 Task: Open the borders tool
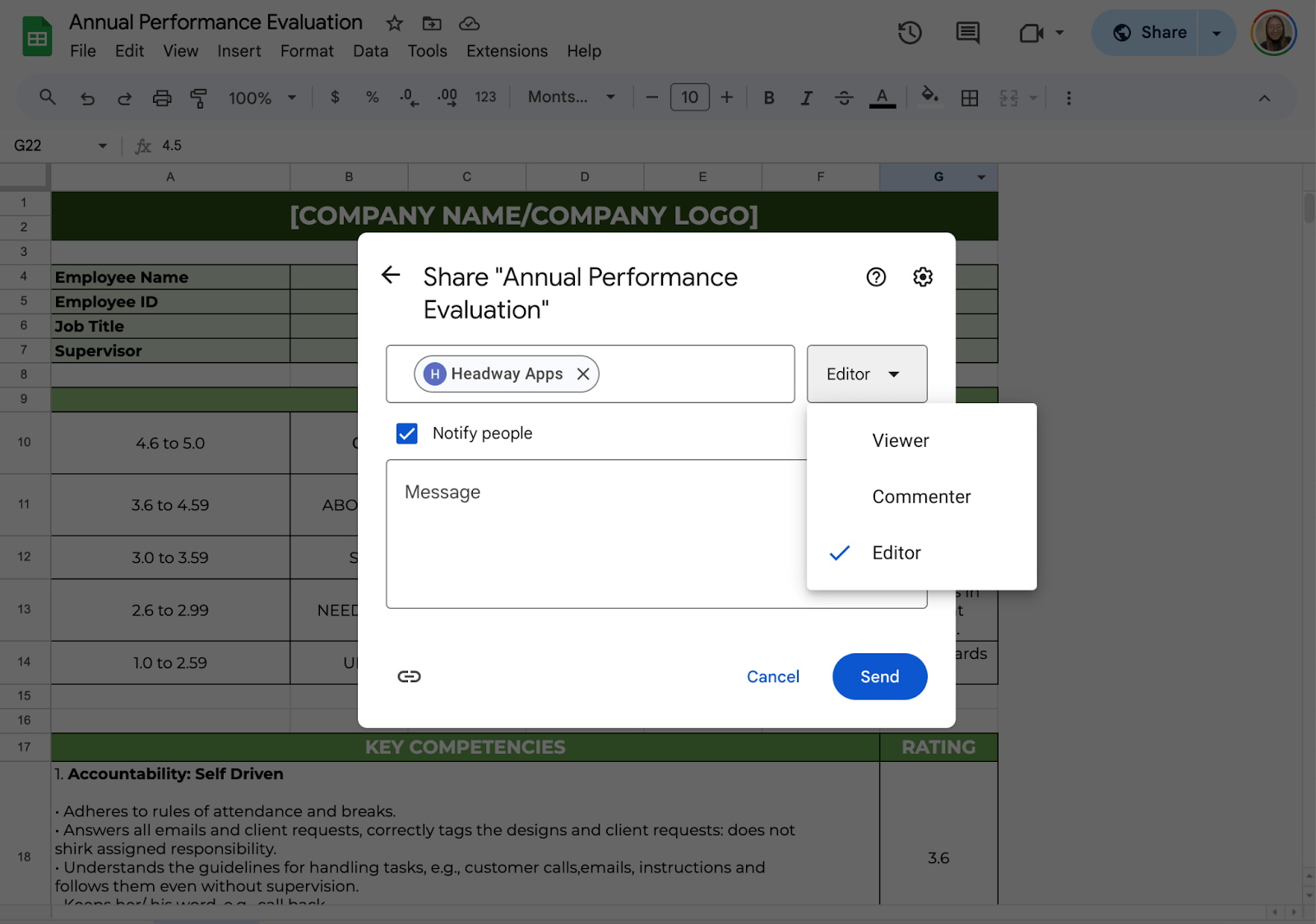(x=970, y=98)
